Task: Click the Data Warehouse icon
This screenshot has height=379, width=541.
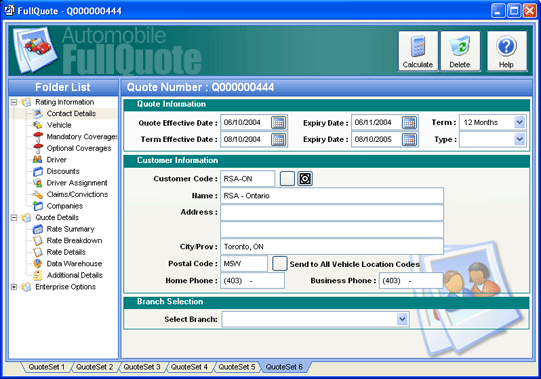Action: (x=38, y=264)
